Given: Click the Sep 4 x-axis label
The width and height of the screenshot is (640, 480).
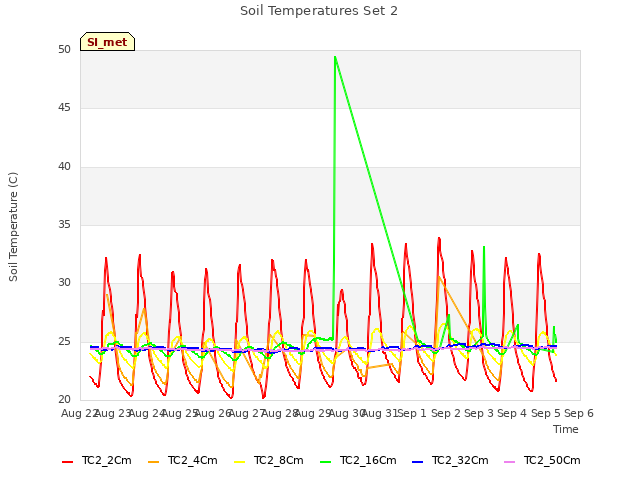Looking at the screenshot, I should coord(512,413).
